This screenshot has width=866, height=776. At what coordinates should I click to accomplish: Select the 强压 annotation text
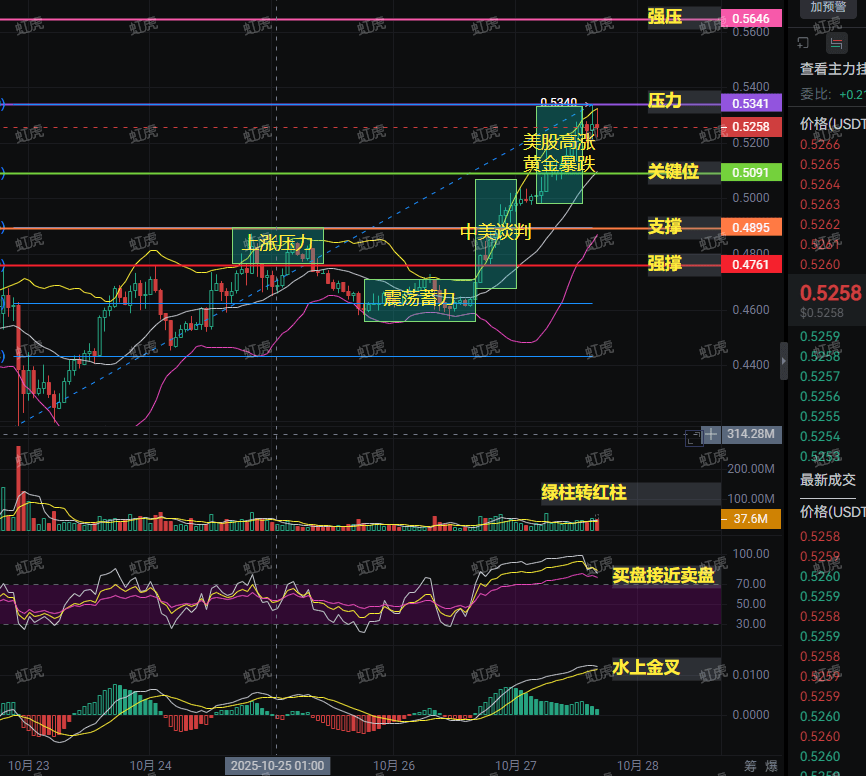click(x=664, y=17)
